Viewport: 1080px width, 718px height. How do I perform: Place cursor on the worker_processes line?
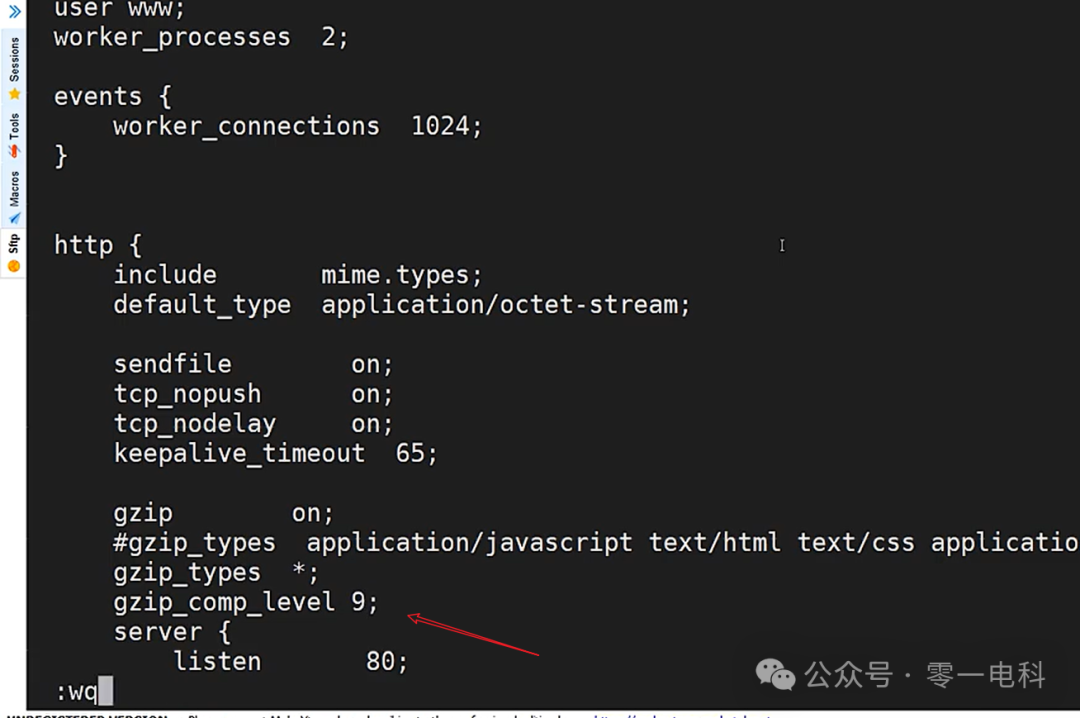(200, 37)
